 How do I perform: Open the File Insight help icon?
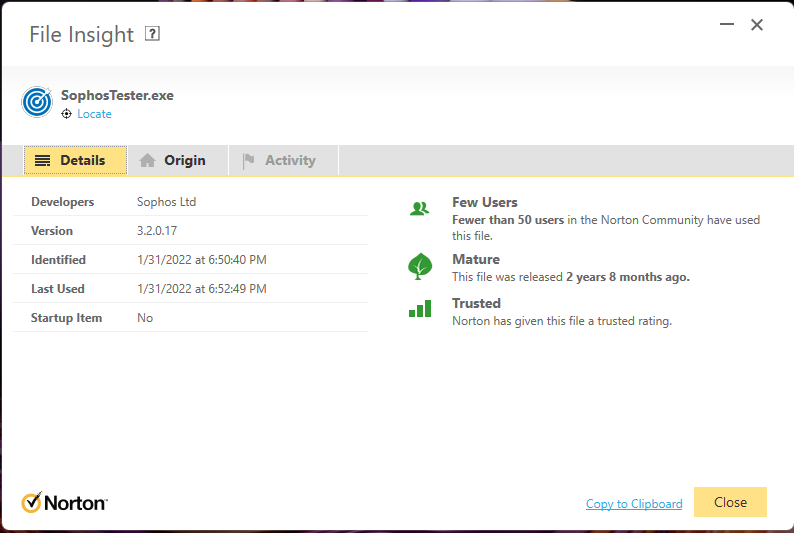(152, 34)
